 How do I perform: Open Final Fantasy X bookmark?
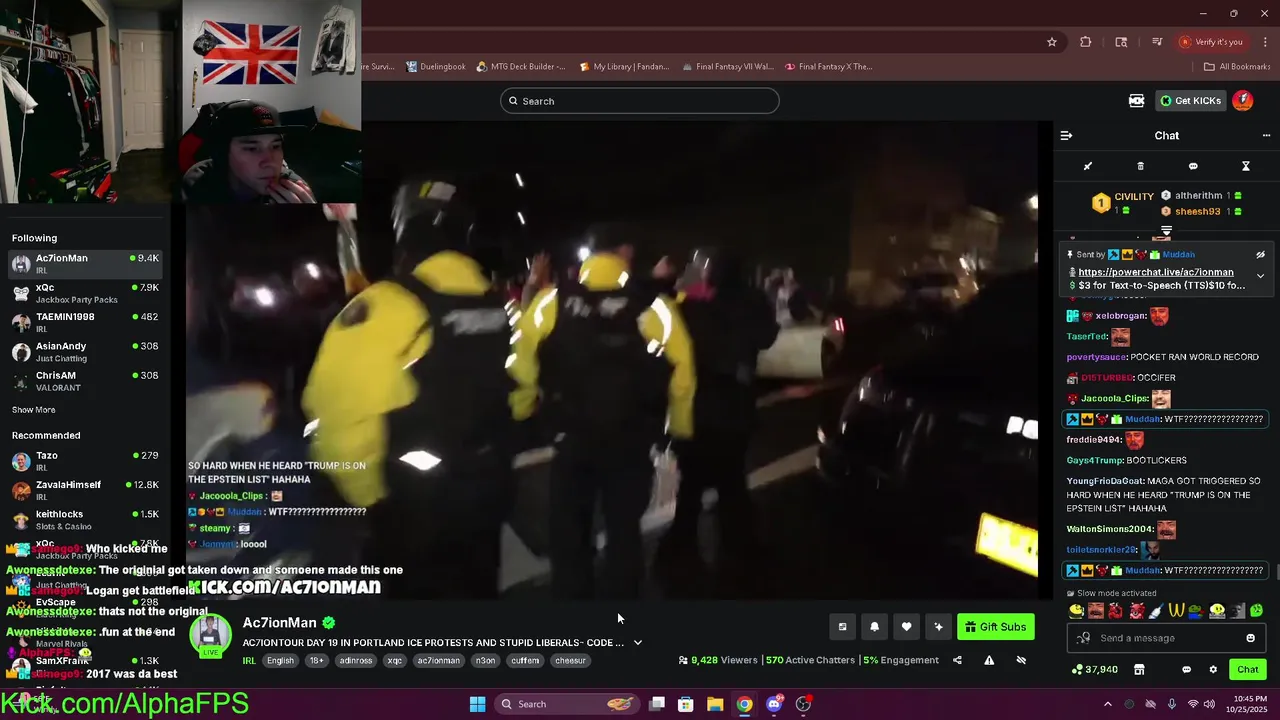[829, 67]
